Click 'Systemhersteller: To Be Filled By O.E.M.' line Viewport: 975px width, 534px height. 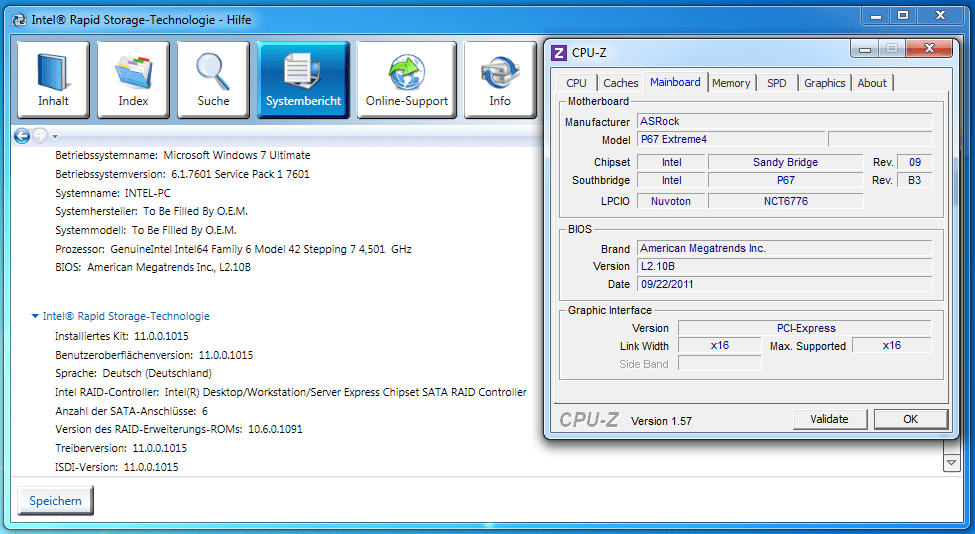point(151,211)
